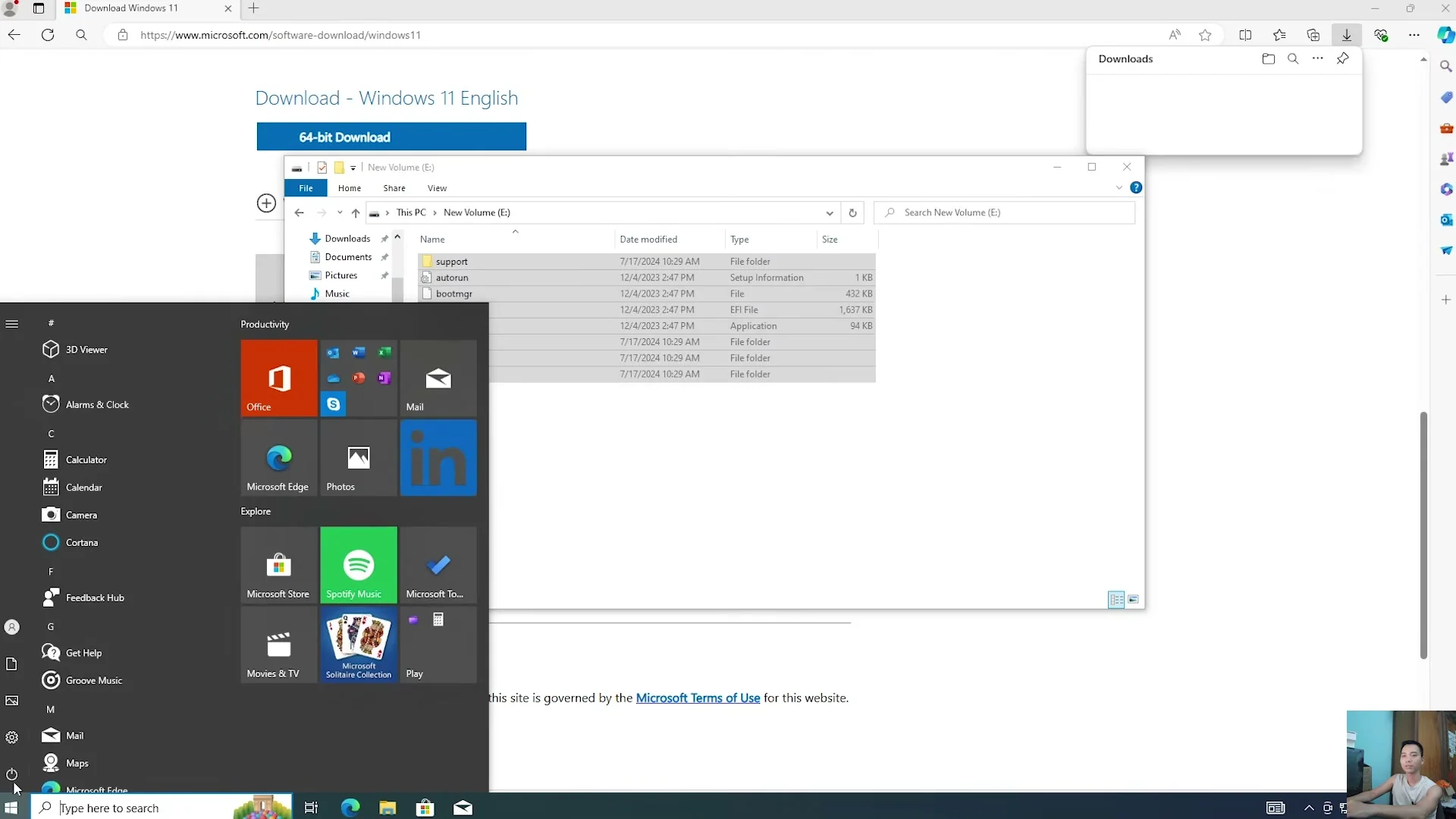Open the Edge Downloads panel more options
This screenshot has height=819, width=1456.
point(1318,59)
